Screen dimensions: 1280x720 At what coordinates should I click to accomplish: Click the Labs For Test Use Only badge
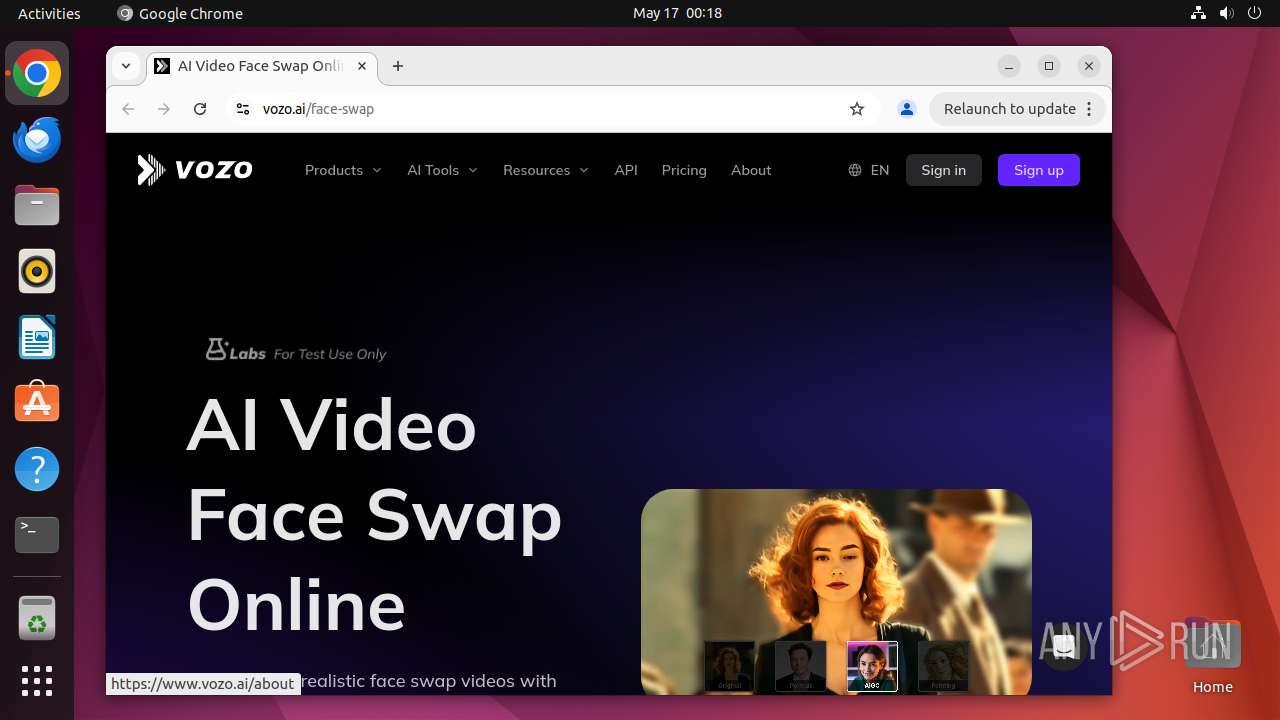[x=296, y=350]
